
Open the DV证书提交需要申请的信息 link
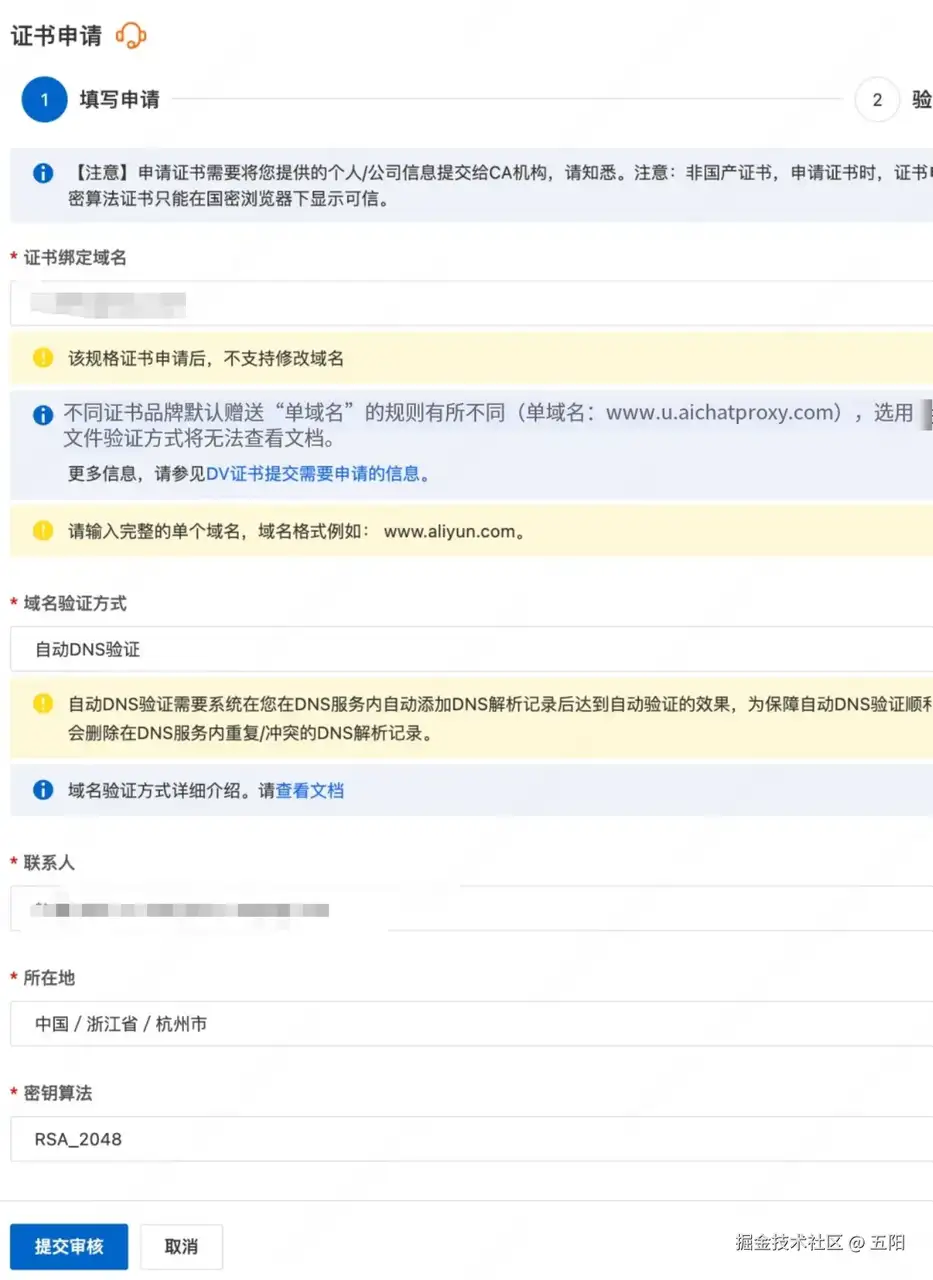(x=313, y=474)
